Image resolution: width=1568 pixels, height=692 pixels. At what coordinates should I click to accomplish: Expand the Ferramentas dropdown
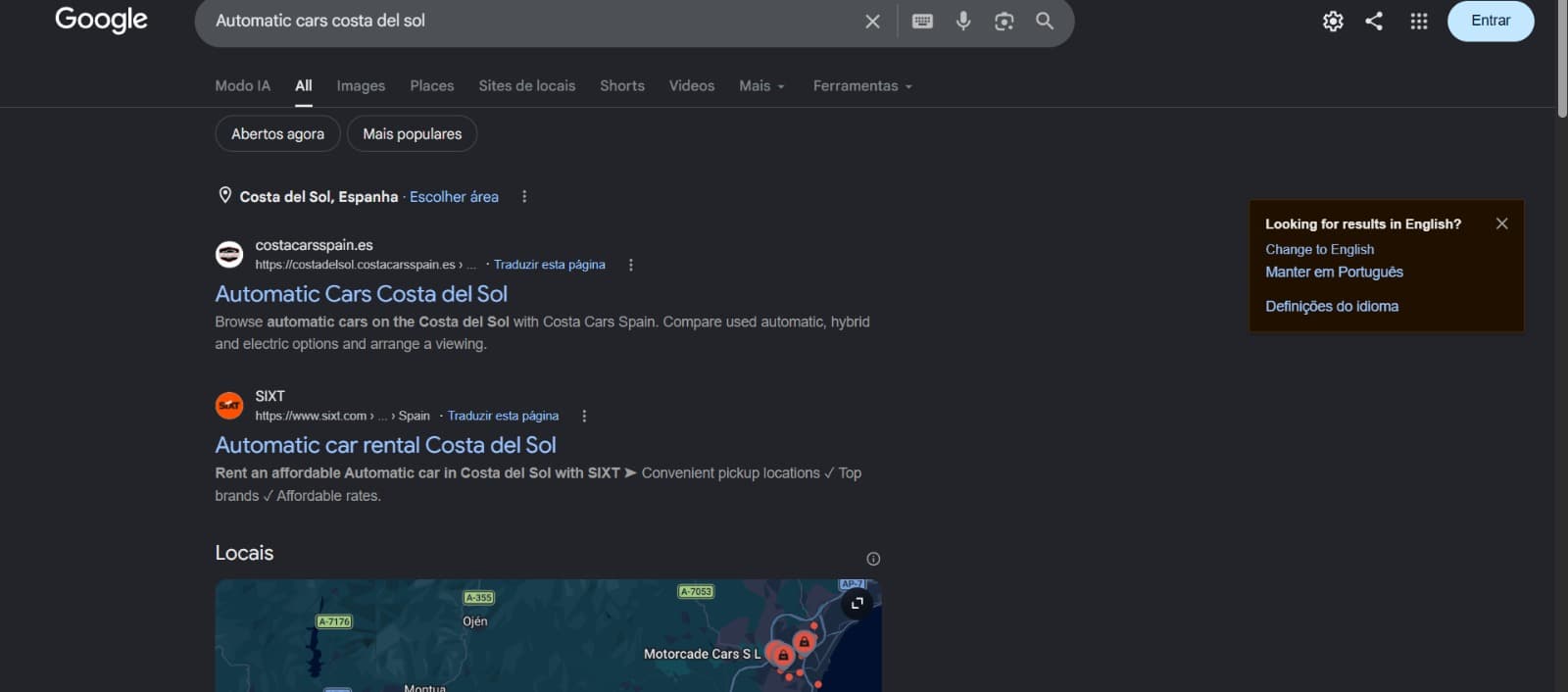[862, 86]
